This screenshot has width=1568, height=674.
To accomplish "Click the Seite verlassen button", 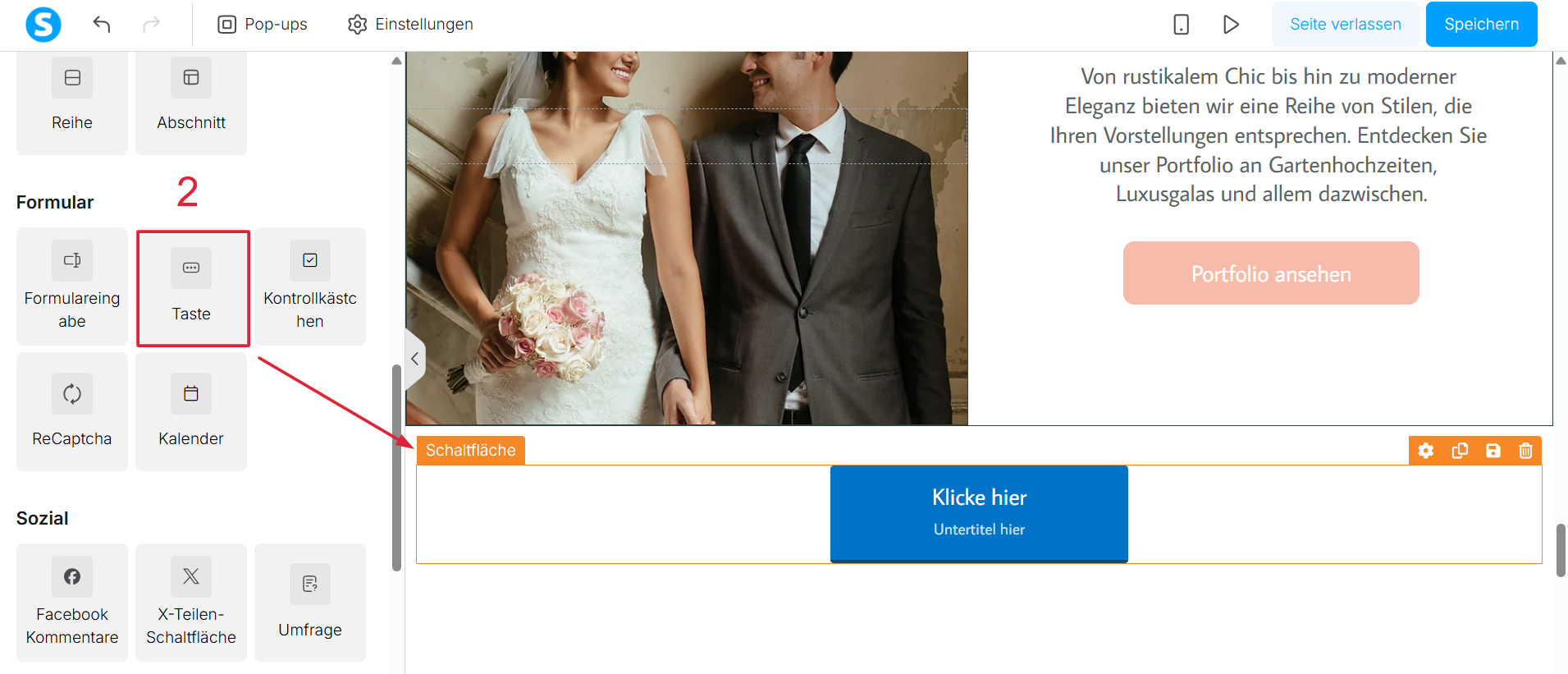I will pos(1346,25).
